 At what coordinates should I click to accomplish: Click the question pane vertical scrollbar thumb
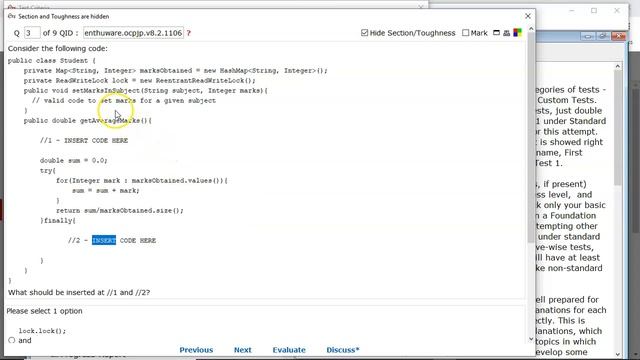pyautogui.click(x=531, y=137)
